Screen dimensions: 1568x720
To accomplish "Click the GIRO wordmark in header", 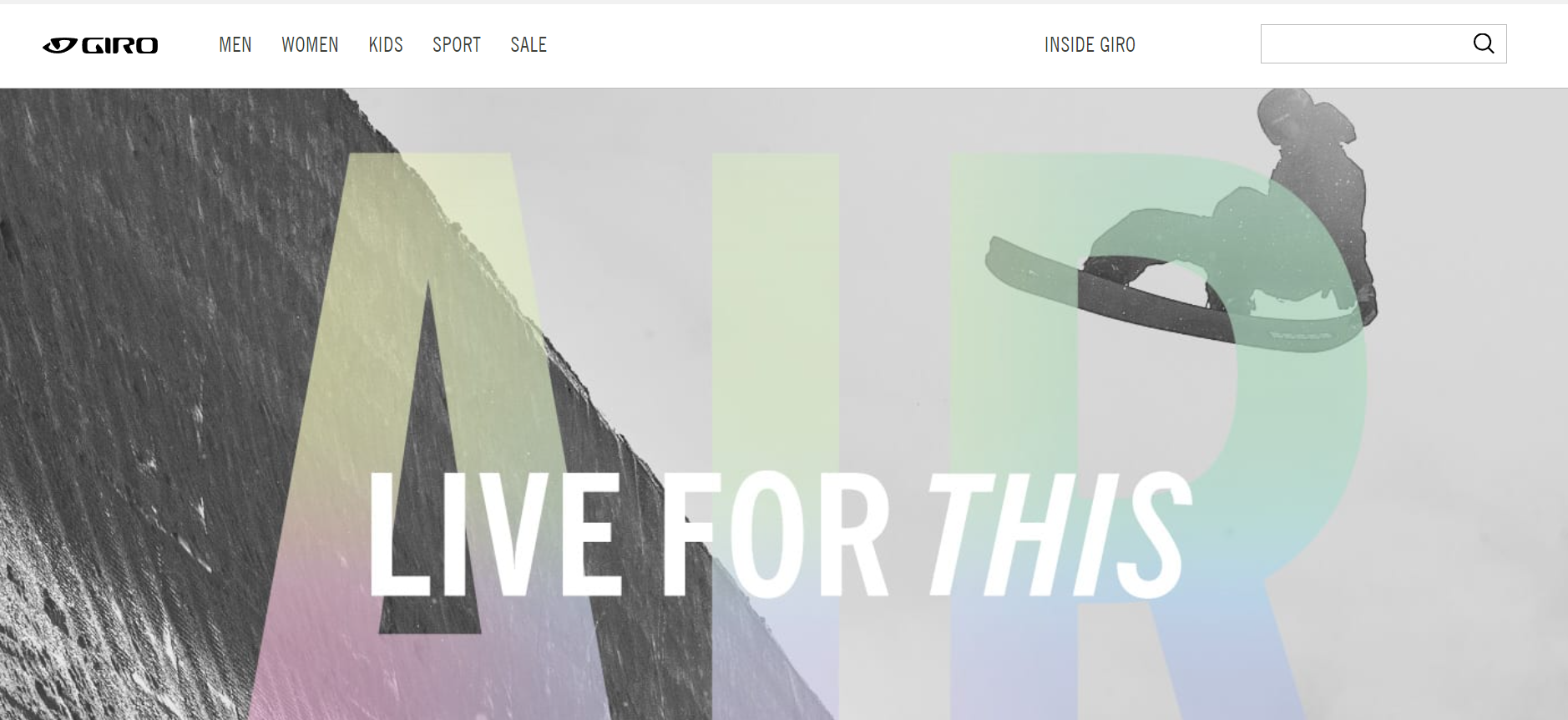I will [x=119, y=45].
